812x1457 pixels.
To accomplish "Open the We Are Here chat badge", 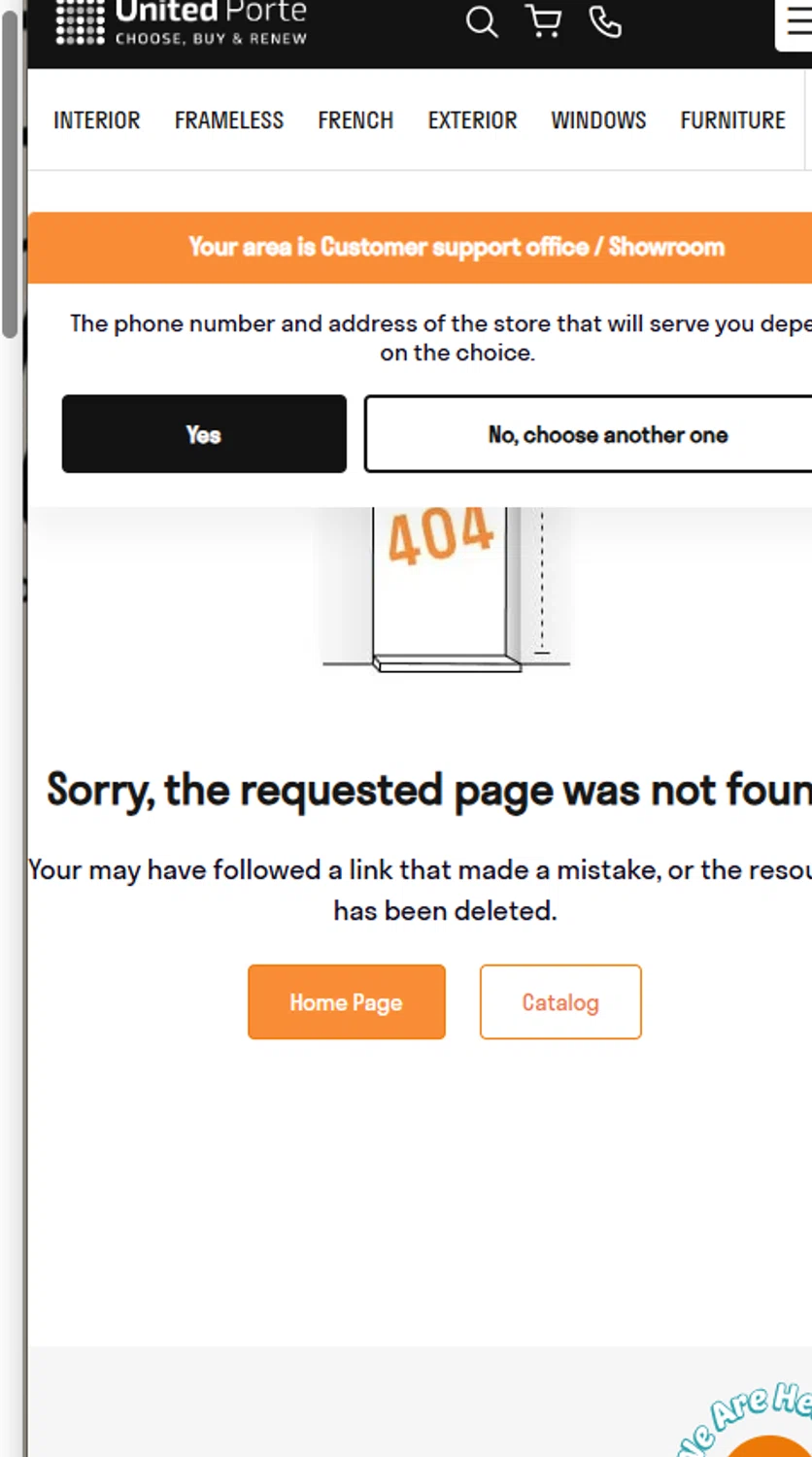I will [x=750, y=1420].
